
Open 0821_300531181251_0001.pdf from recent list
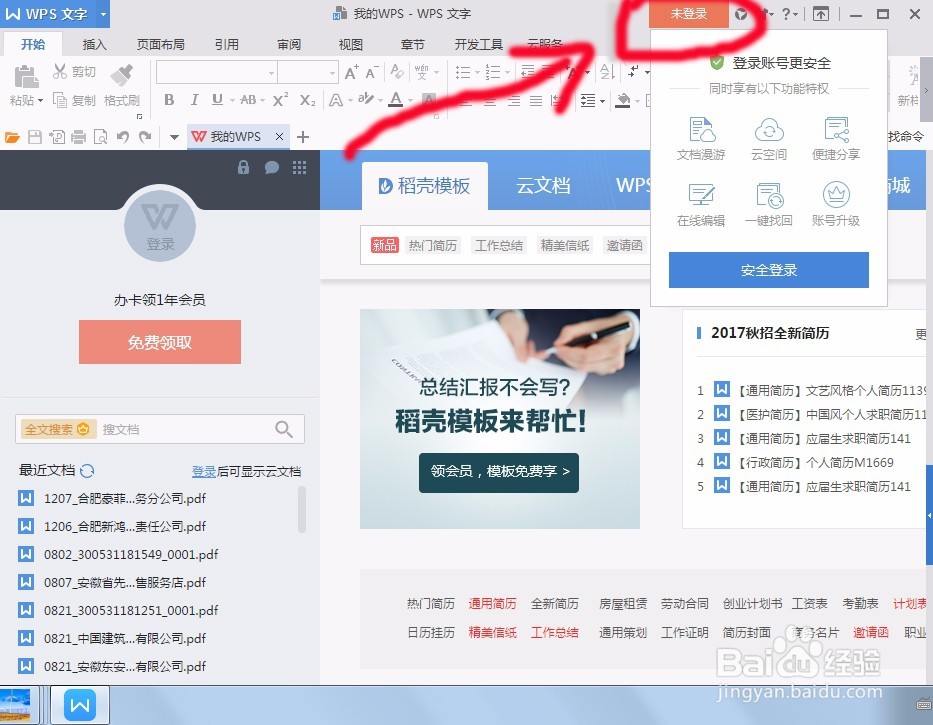click(x=130, y=610)
